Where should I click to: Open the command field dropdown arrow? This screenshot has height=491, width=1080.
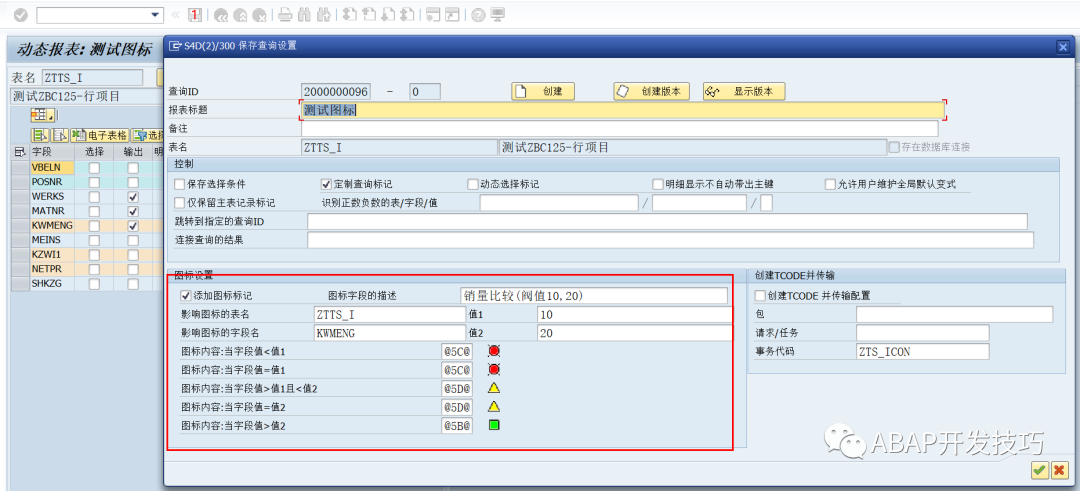tap(155, 14)
